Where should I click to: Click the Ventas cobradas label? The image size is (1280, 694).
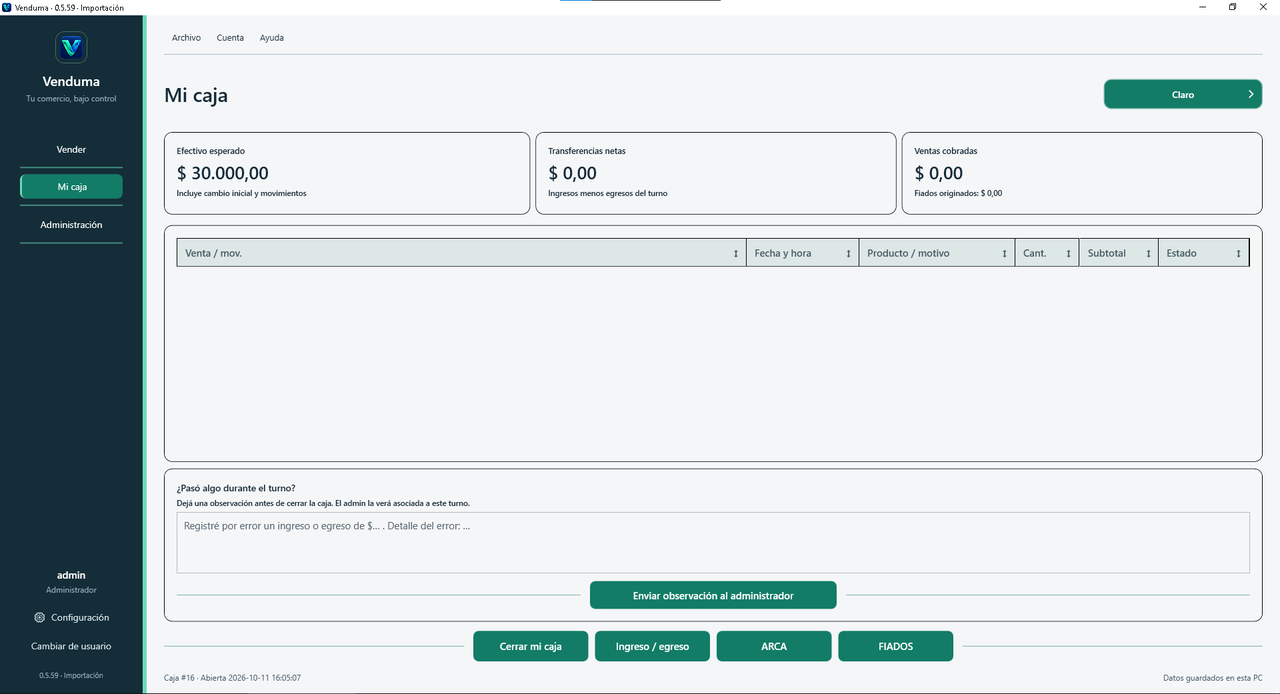coord(946,151)
